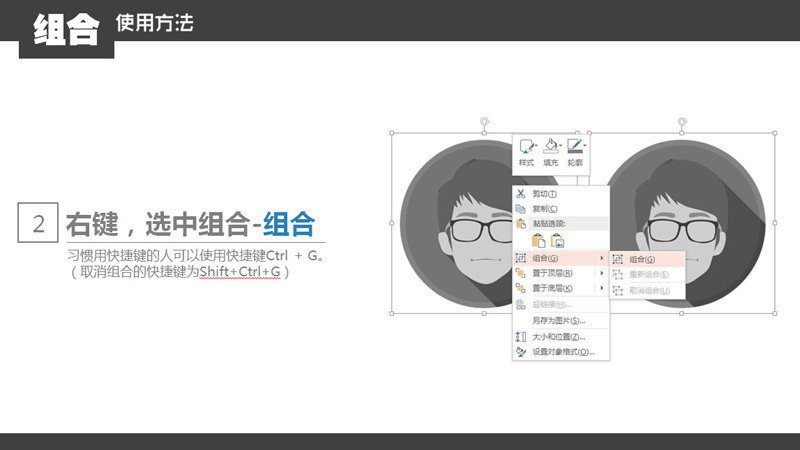Open 设置对象格式(O) menu entry
The image size is (800, 450).
click(x=563, y=352)
